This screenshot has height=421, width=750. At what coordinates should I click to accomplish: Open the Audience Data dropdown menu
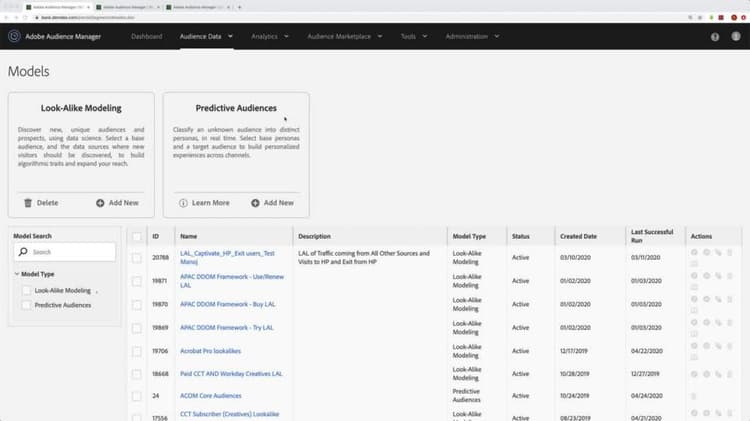tap(206, 36)
